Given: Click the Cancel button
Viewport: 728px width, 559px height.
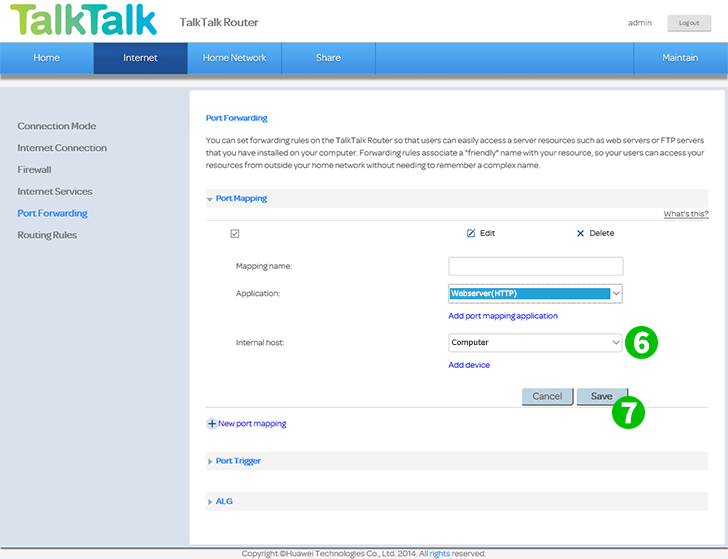Looking at the screenshot, I should [547, 396].
